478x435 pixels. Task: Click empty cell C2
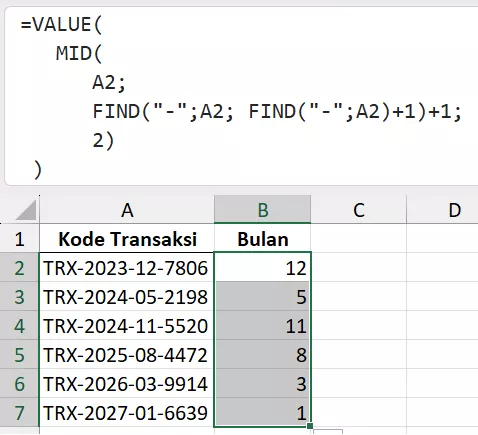click(x=359, y=267)
